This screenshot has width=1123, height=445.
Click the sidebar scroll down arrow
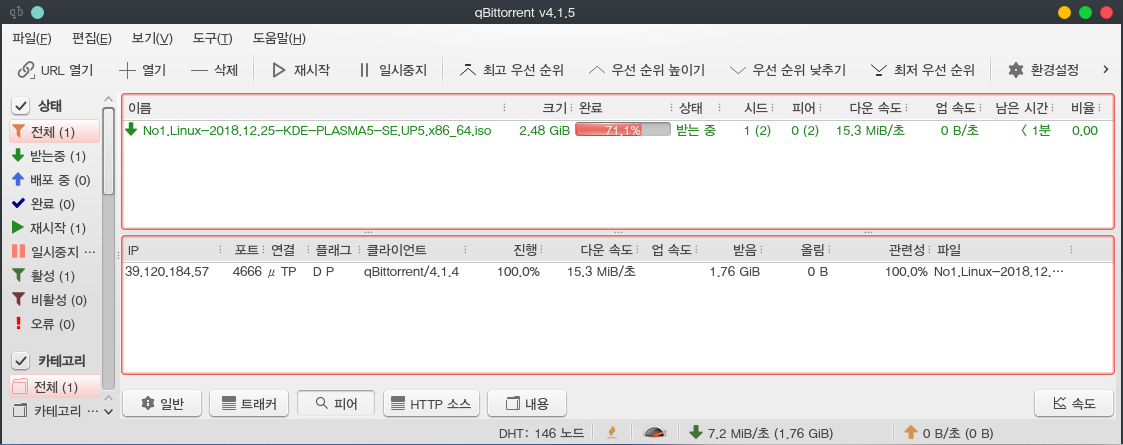coord(109,411)
